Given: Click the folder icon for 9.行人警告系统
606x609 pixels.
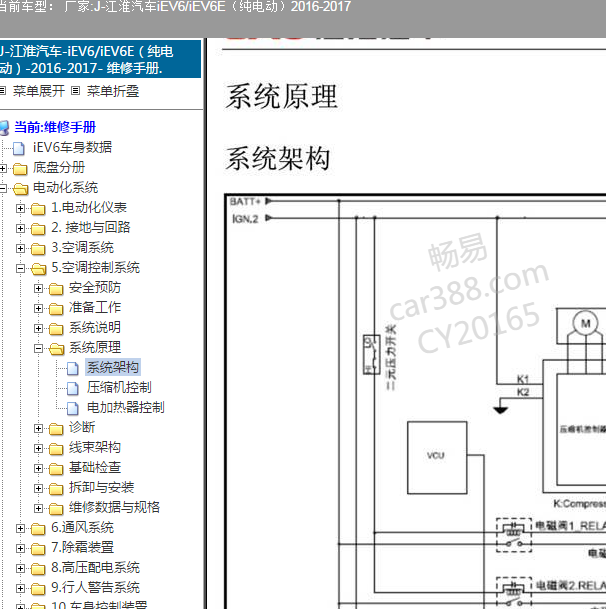Looking at the screenshot, I should (38, 589).
